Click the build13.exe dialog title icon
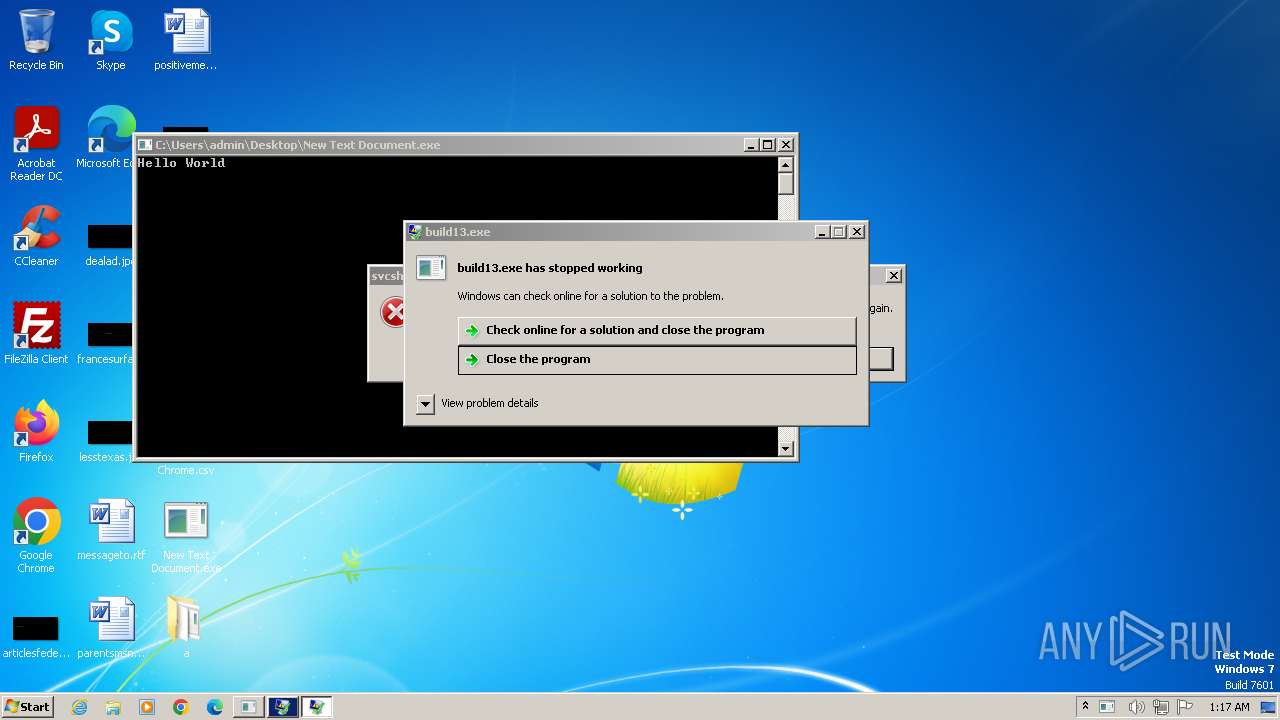1280x720 pixels. 415,232
